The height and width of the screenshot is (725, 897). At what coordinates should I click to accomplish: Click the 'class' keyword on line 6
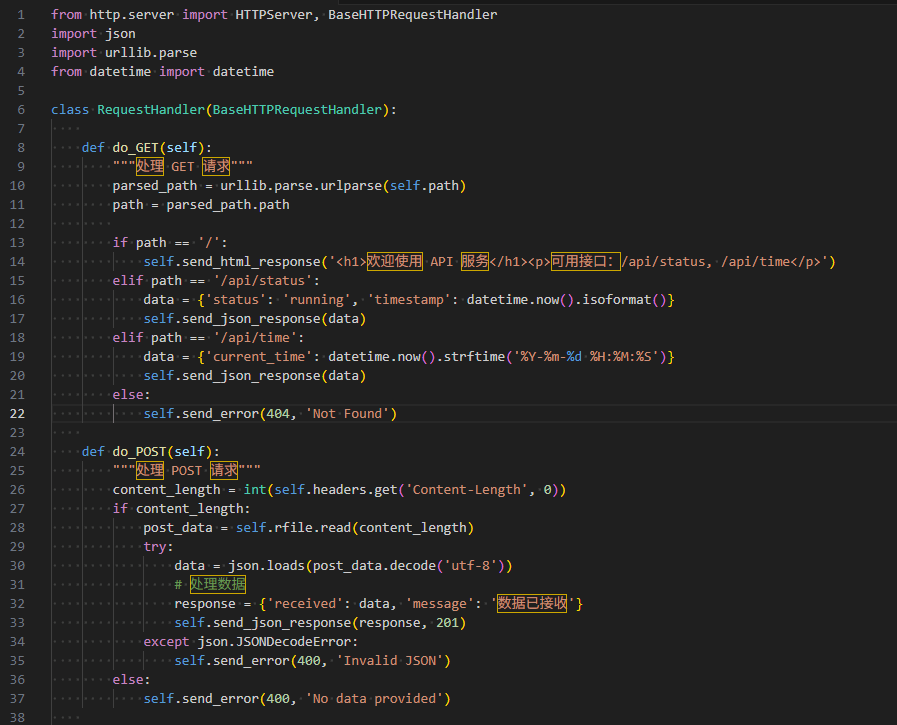pyautogui.click(x=70, y=109)
